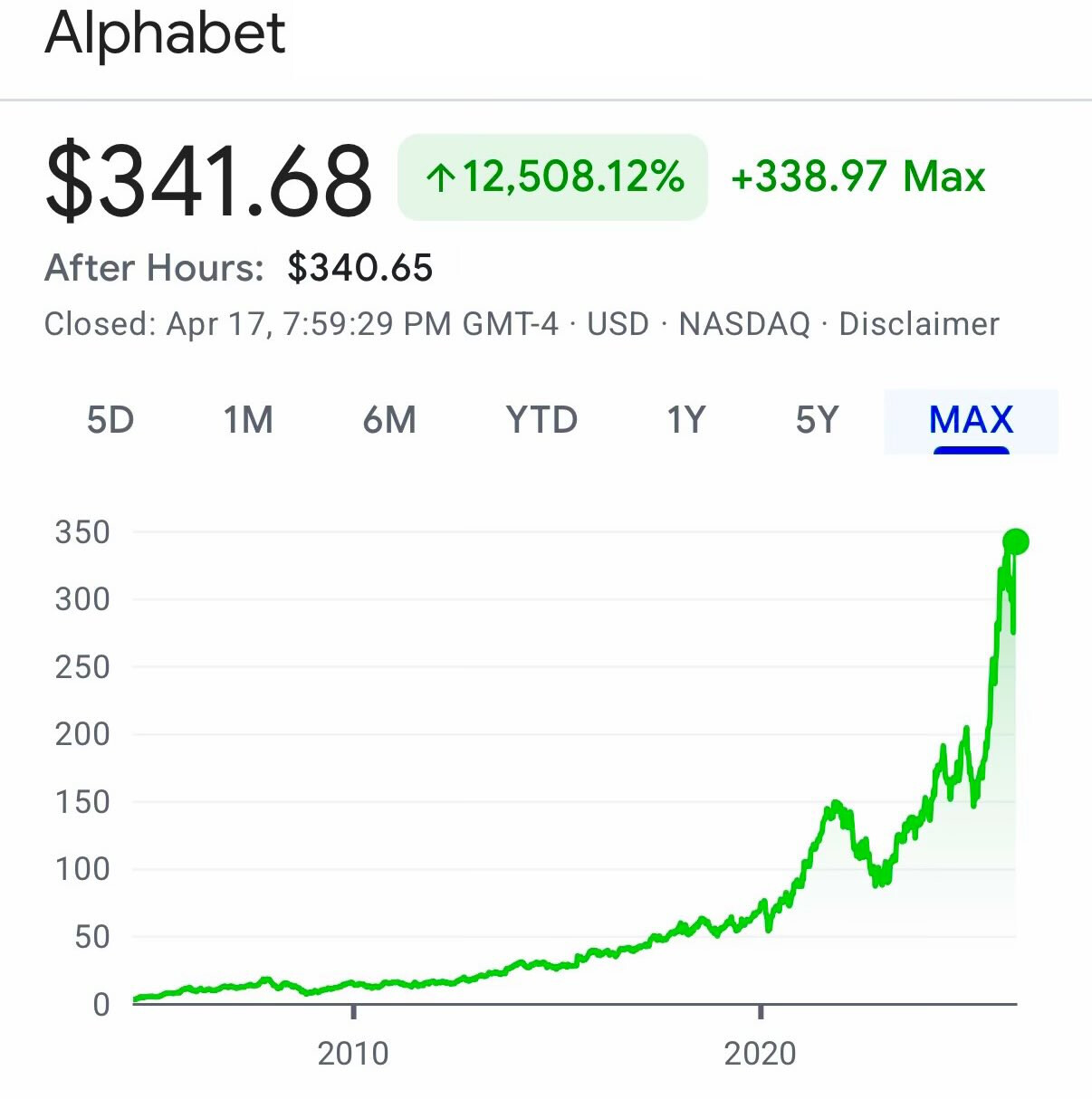Click the After Hours $340.65 price

(360, 268)
